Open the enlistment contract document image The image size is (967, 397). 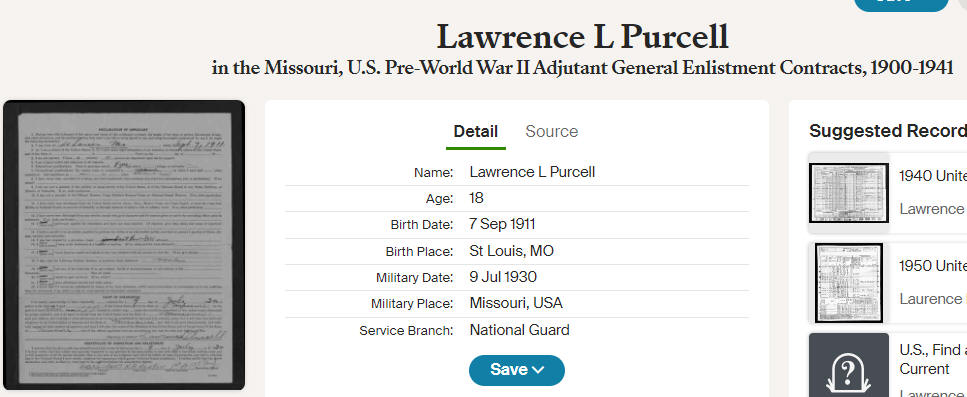[124, 245]
